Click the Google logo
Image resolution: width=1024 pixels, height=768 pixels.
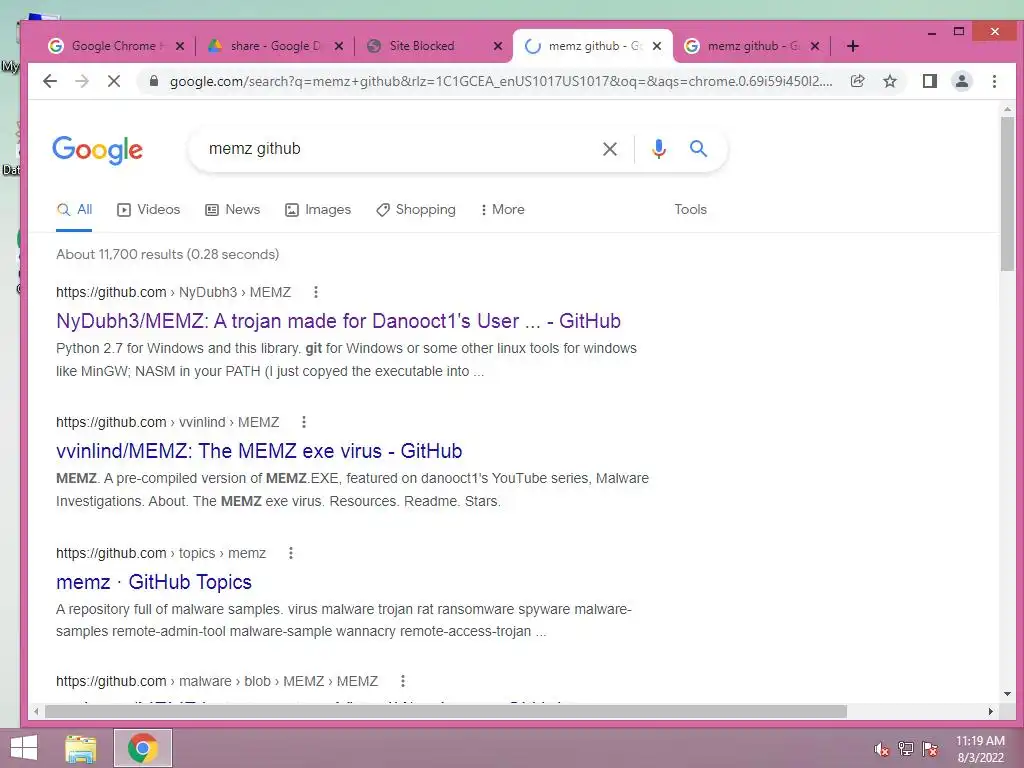97,150
